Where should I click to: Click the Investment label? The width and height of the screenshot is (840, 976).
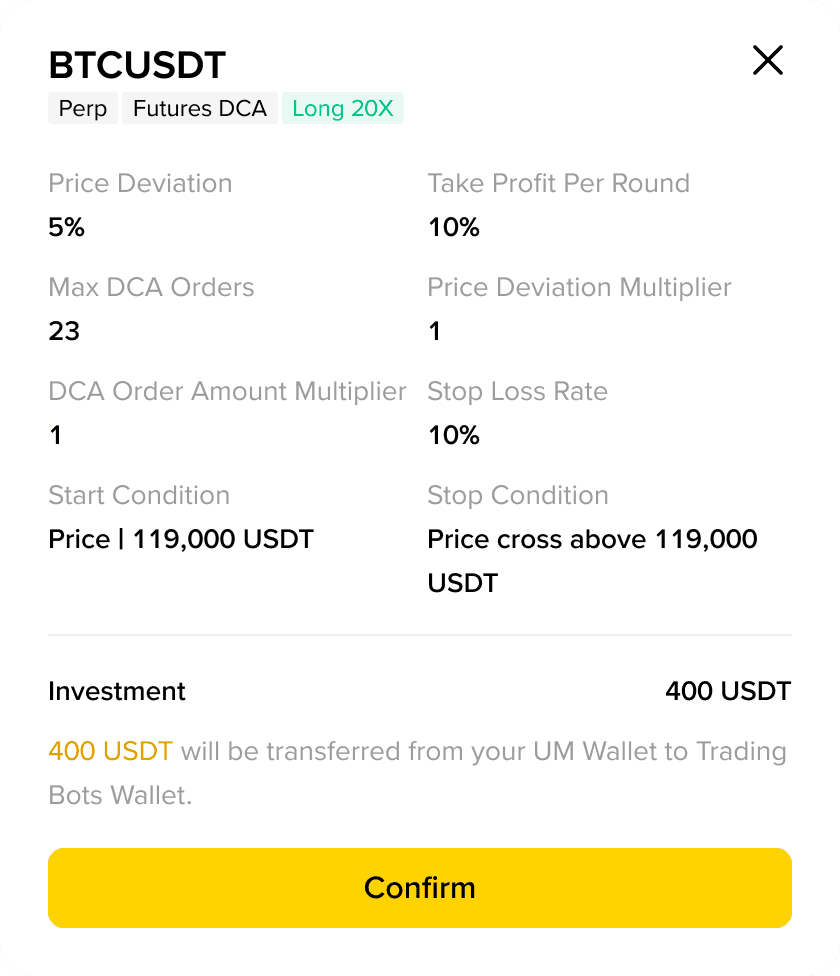coord(117,691)
